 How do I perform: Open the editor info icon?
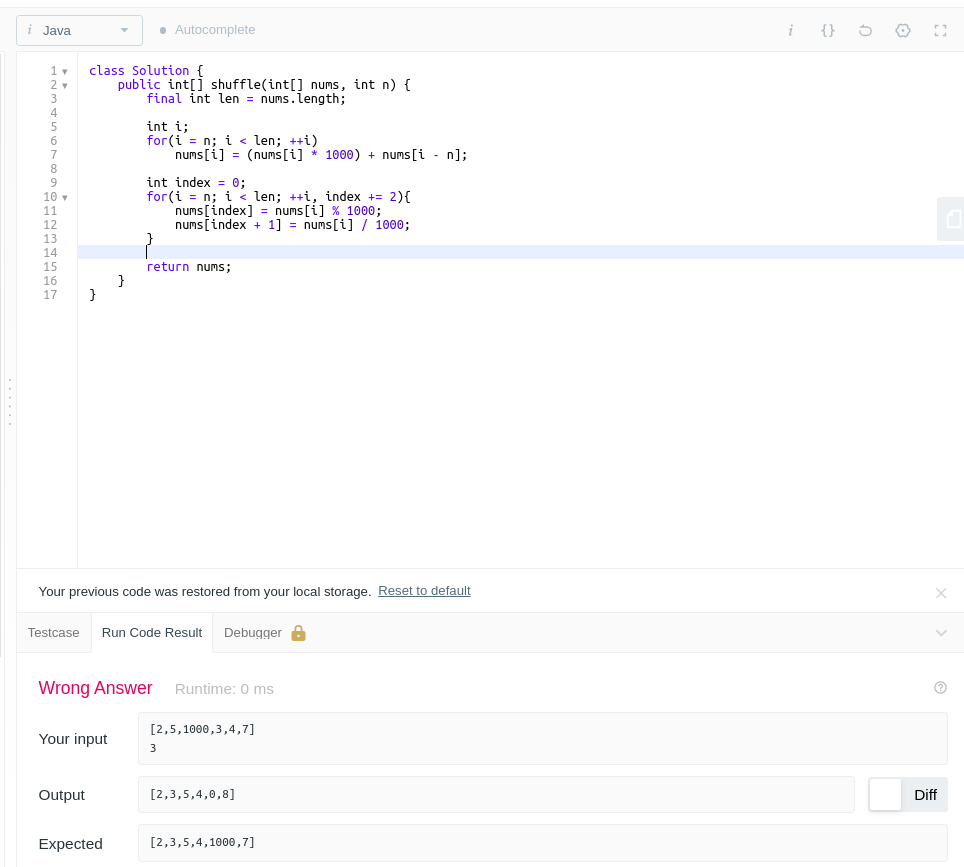790,30
